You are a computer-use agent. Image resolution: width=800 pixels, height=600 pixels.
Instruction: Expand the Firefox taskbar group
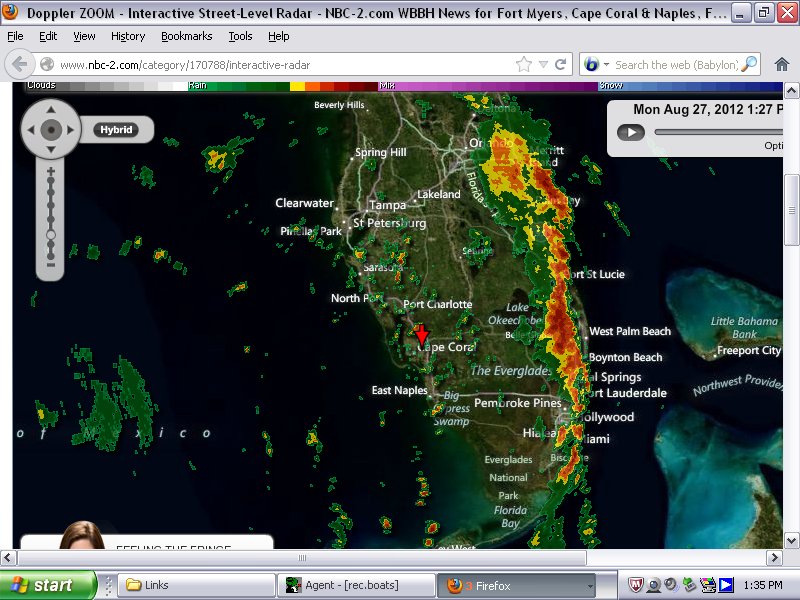[589, 585]
